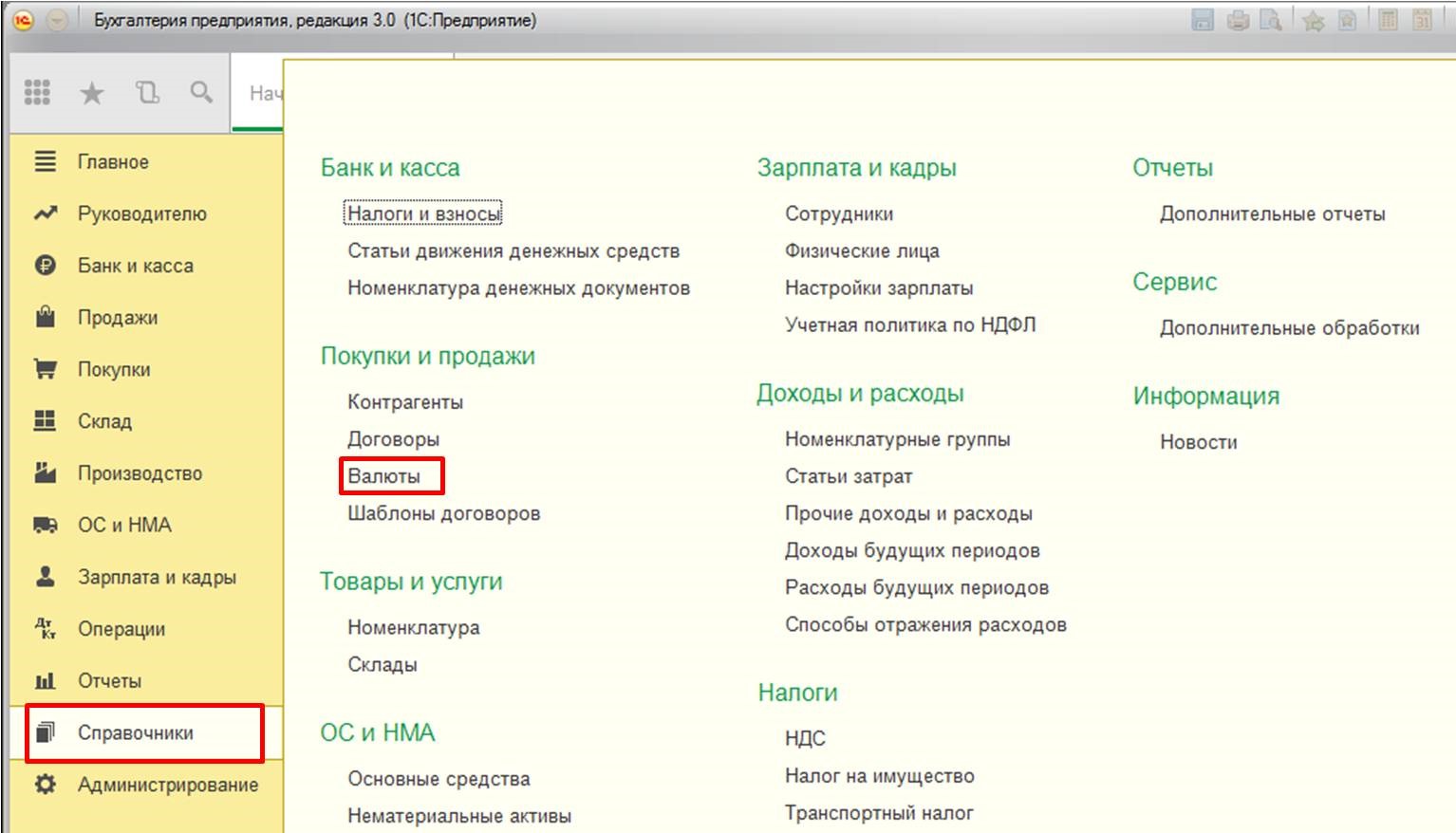Click the magnifier search icon
1456x833 pixels.
tap(201, 92)
